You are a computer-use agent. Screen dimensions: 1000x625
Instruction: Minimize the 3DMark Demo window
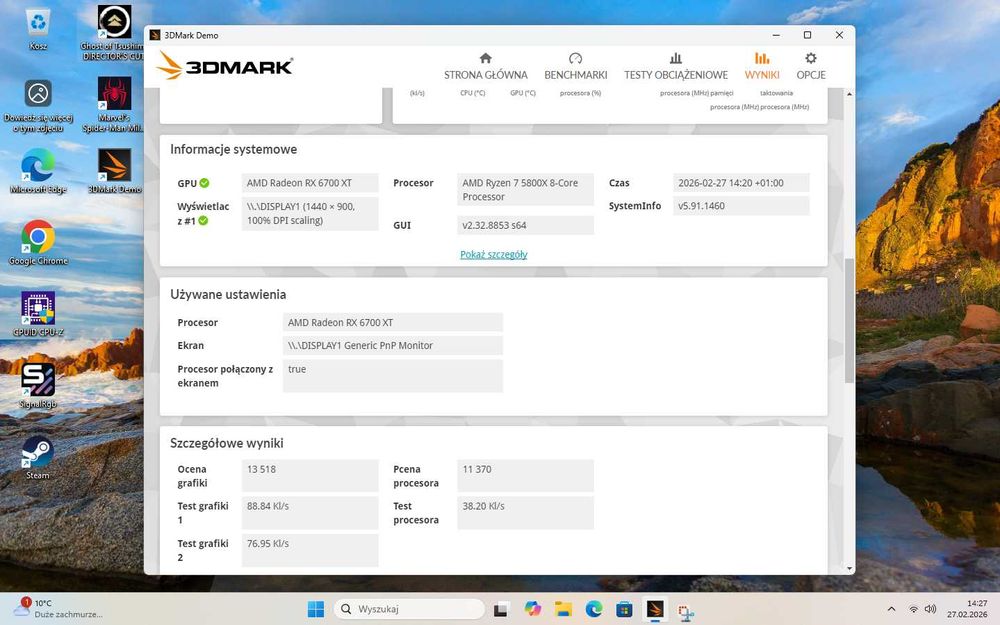click(x=776, y=35)
